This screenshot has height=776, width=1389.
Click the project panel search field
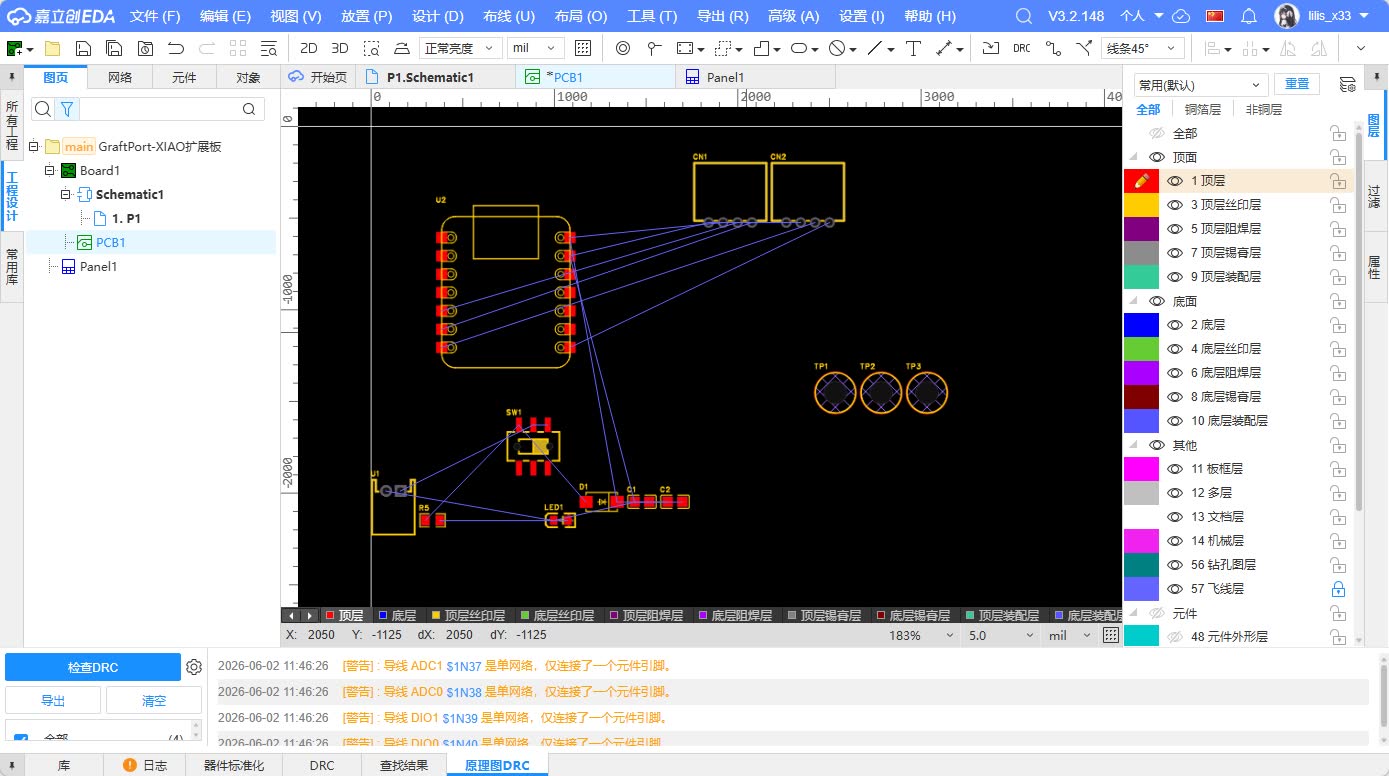158,109
